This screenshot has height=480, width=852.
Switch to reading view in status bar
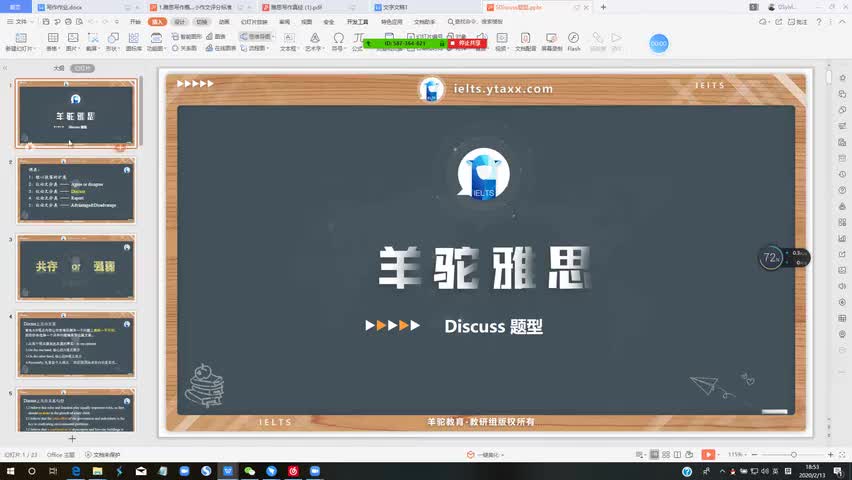point(677,454)
